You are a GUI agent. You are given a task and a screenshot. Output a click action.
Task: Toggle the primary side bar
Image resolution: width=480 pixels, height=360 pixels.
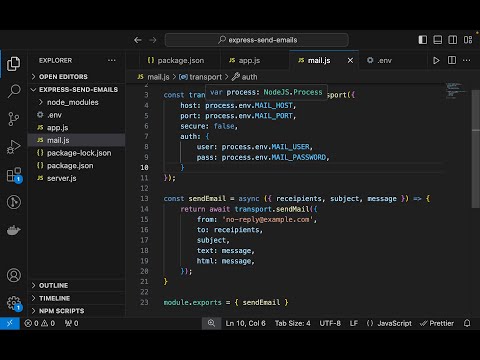(423, 40)
